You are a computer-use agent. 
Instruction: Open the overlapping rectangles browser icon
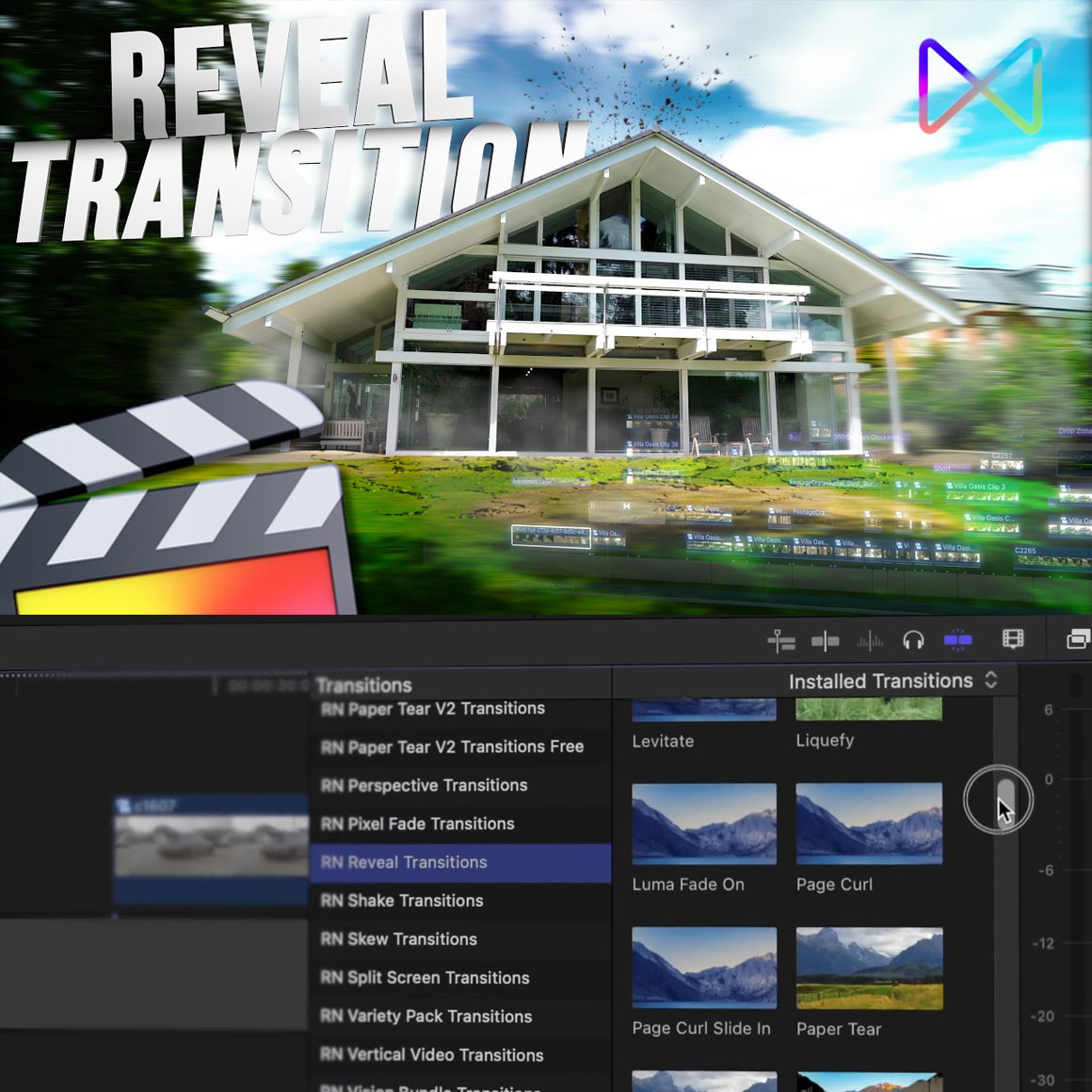1078,640
